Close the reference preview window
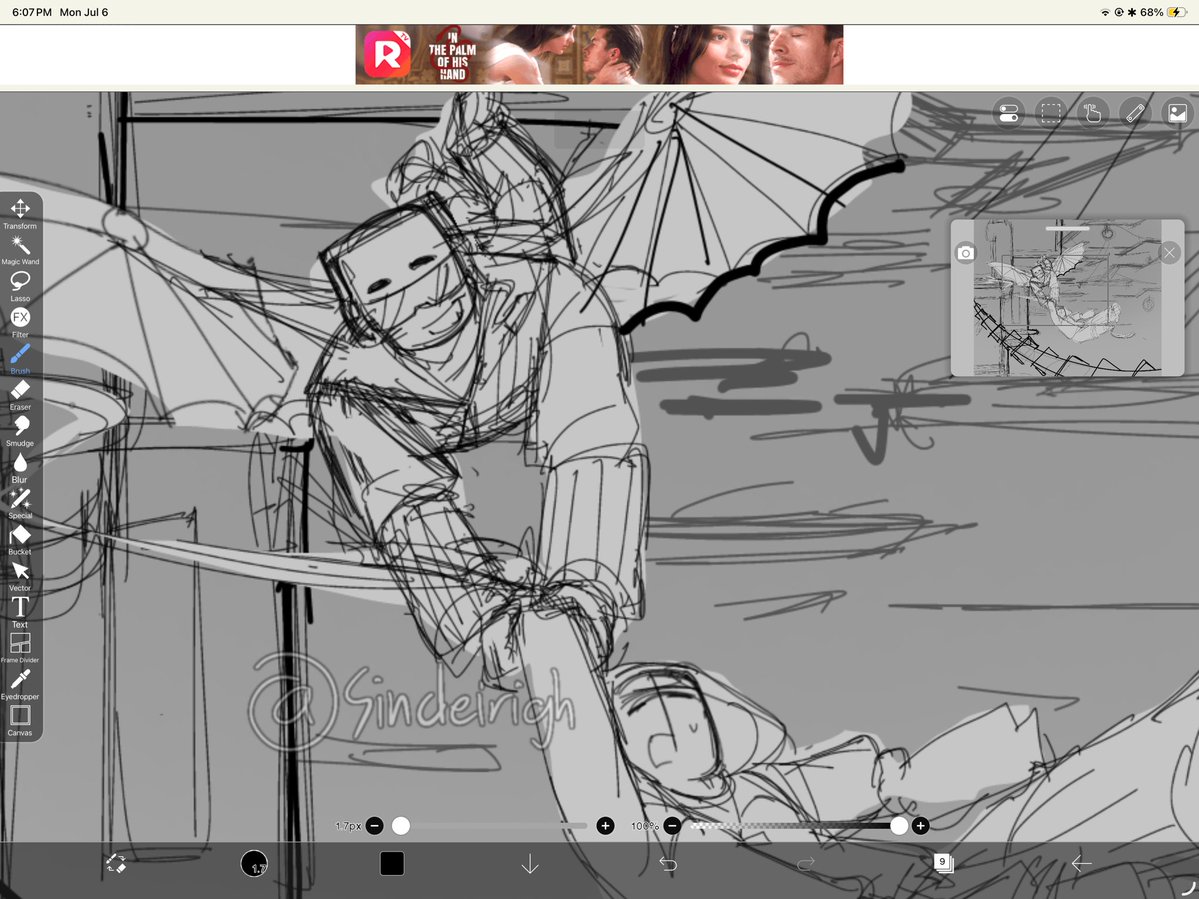1199x899 pixels. pos(1169,253)
